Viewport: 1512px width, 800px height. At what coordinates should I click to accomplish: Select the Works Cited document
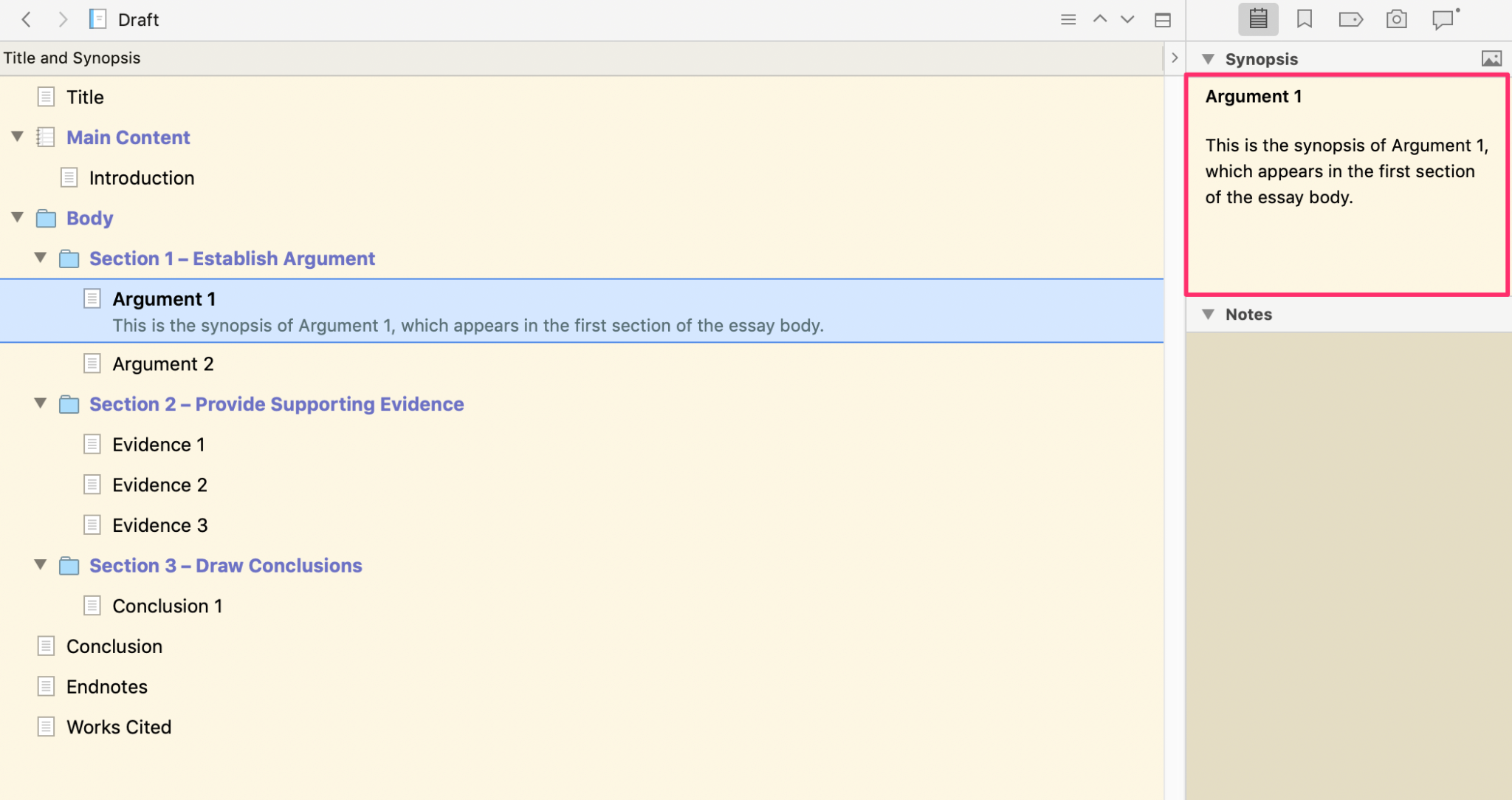pos(119,726)
